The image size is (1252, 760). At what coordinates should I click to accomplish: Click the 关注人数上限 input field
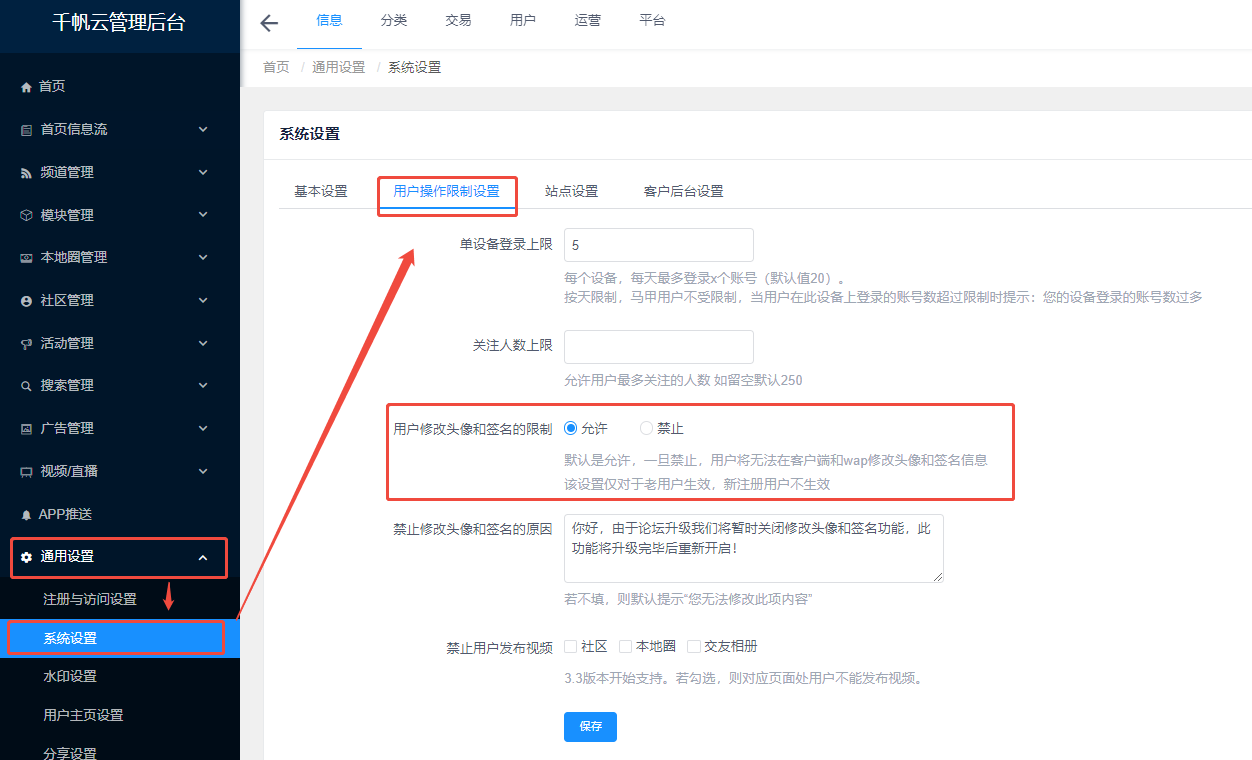(x=658, y=347)
